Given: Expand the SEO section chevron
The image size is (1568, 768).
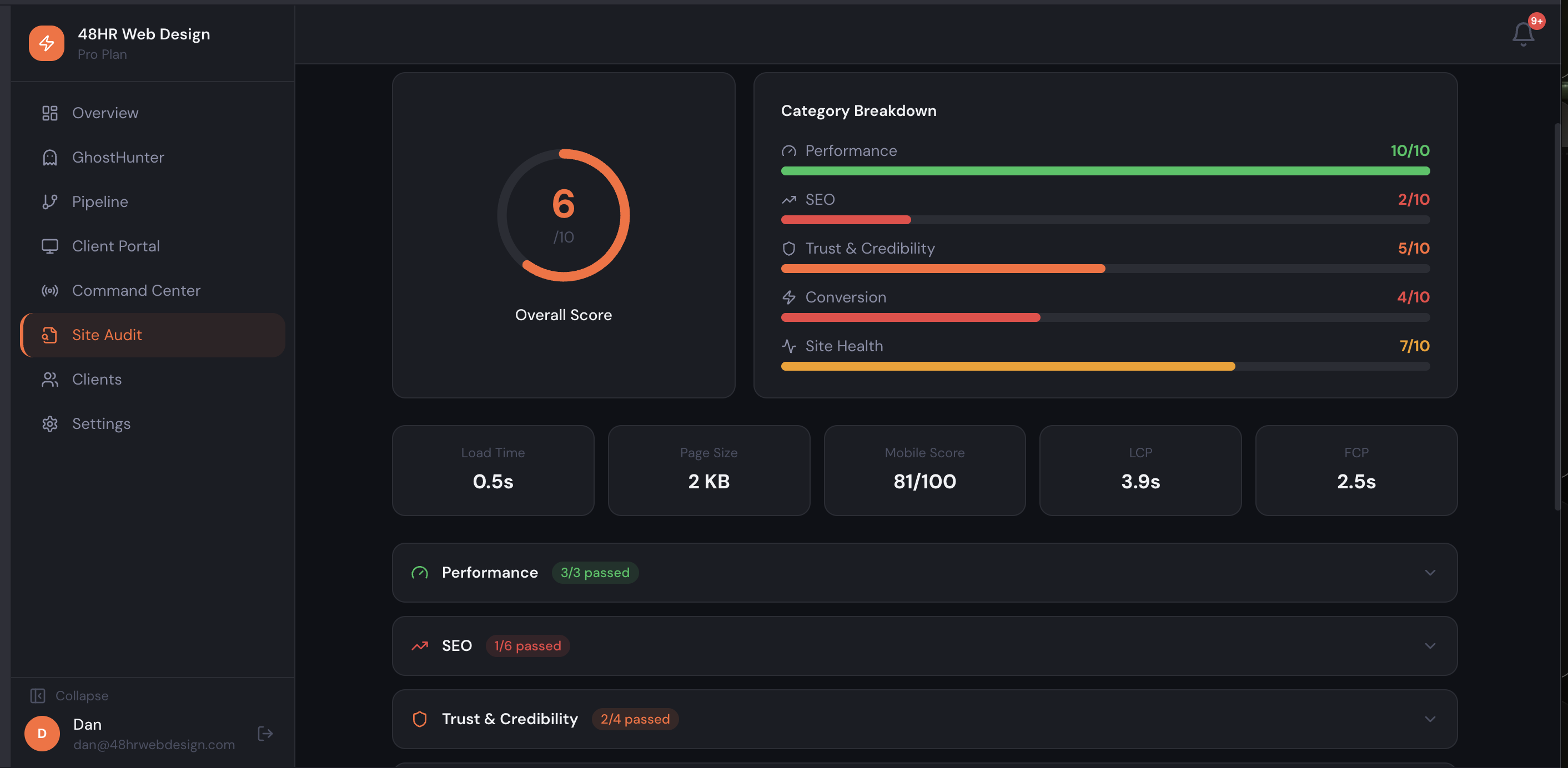Looking at the screenshot, I should [1430, 646].
